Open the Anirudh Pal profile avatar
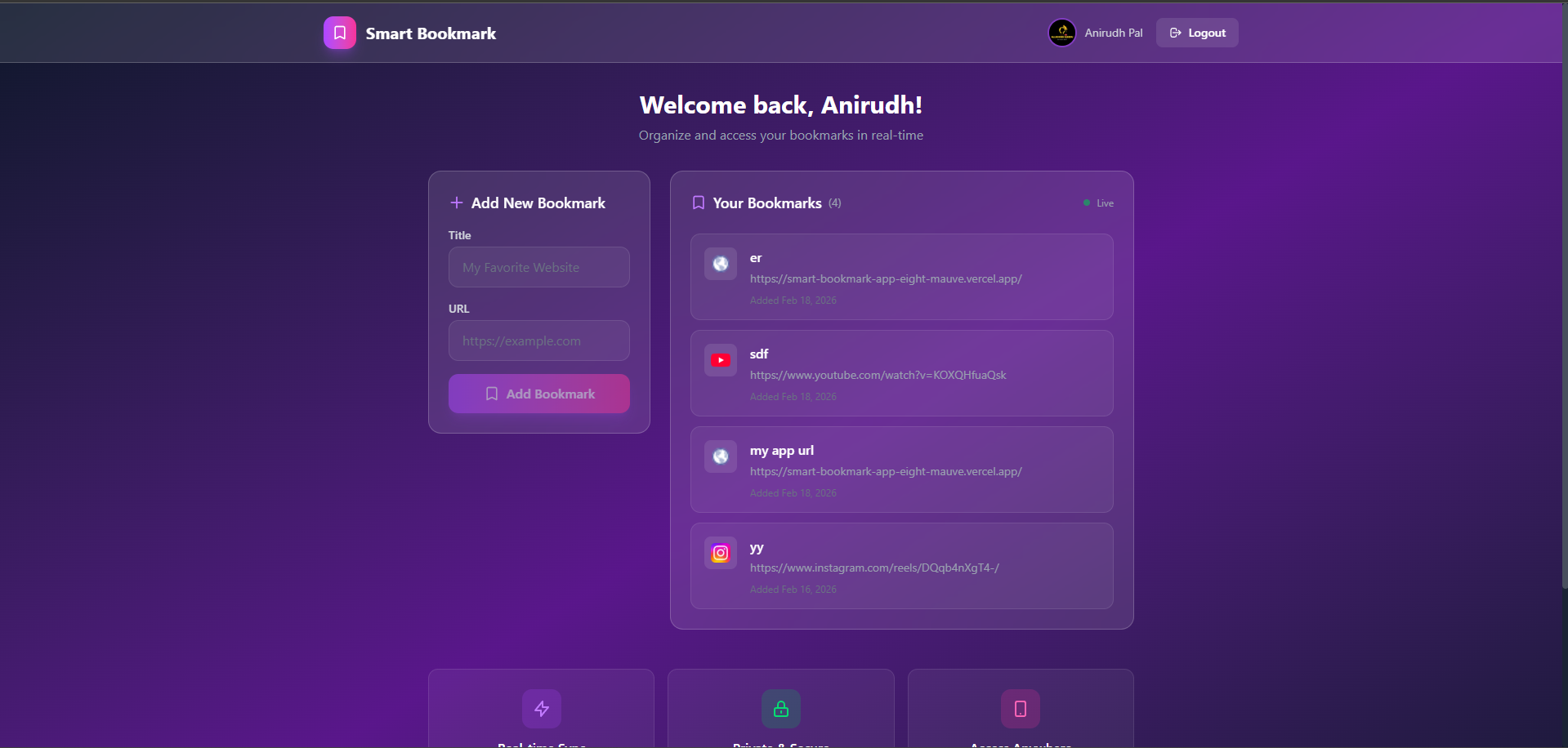The image size is (1568, 748). (1062, 33)
